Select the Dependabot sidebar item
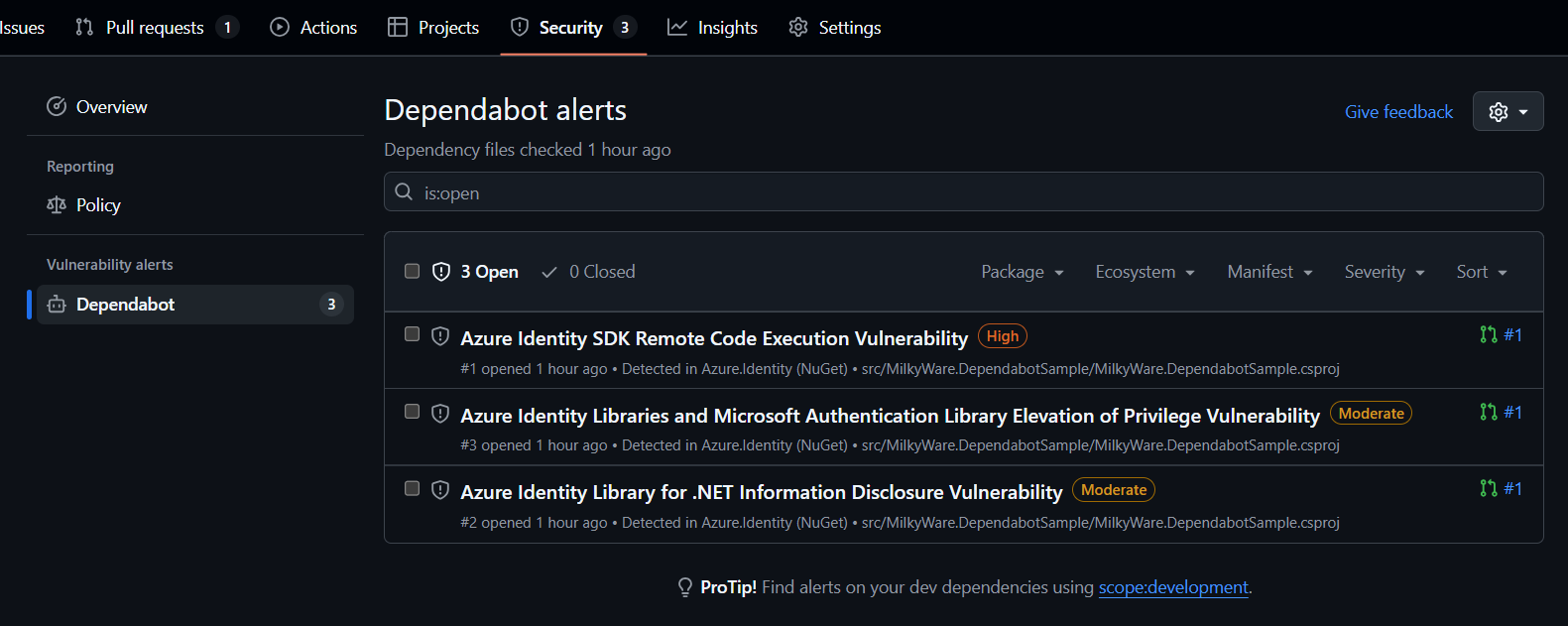Viewport: 1568px width, 626px height. tap(195, 304)
